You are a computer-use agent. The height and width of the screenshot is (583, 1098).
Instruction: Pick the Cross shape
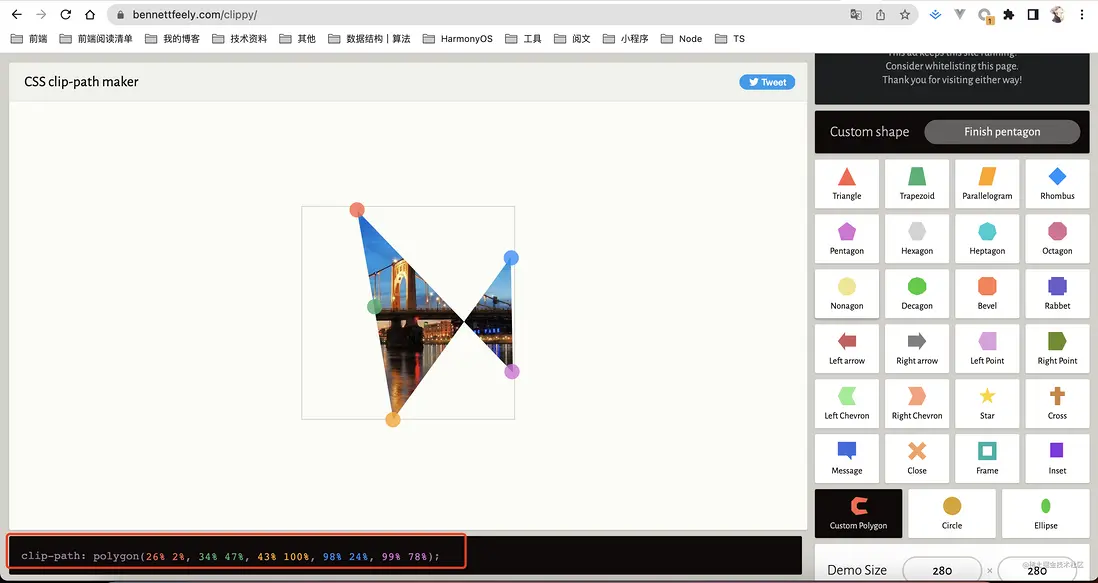(1057, 403)
